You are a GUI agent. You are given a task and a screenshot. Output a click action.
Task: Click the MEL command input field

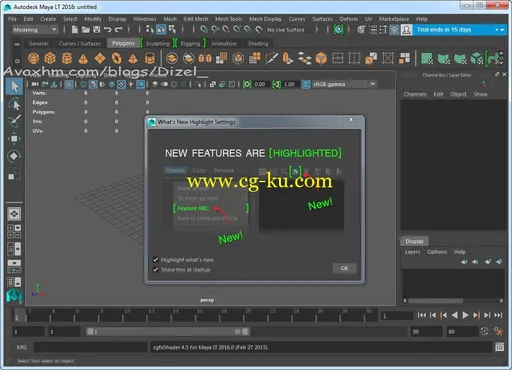coord(90,347)
